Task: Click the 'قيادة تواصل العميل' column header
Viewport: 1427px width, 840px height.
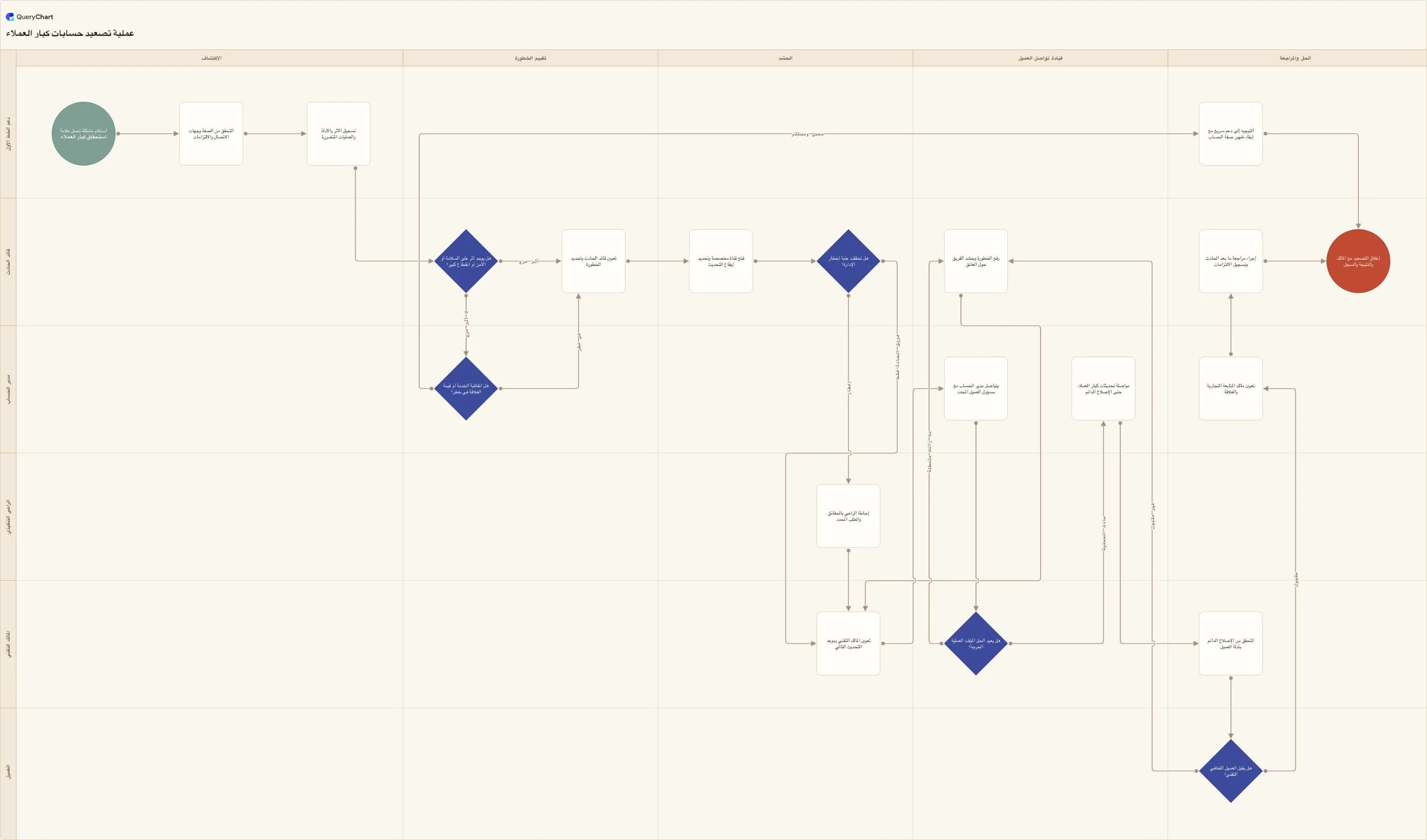Action: coord(1040,58)
